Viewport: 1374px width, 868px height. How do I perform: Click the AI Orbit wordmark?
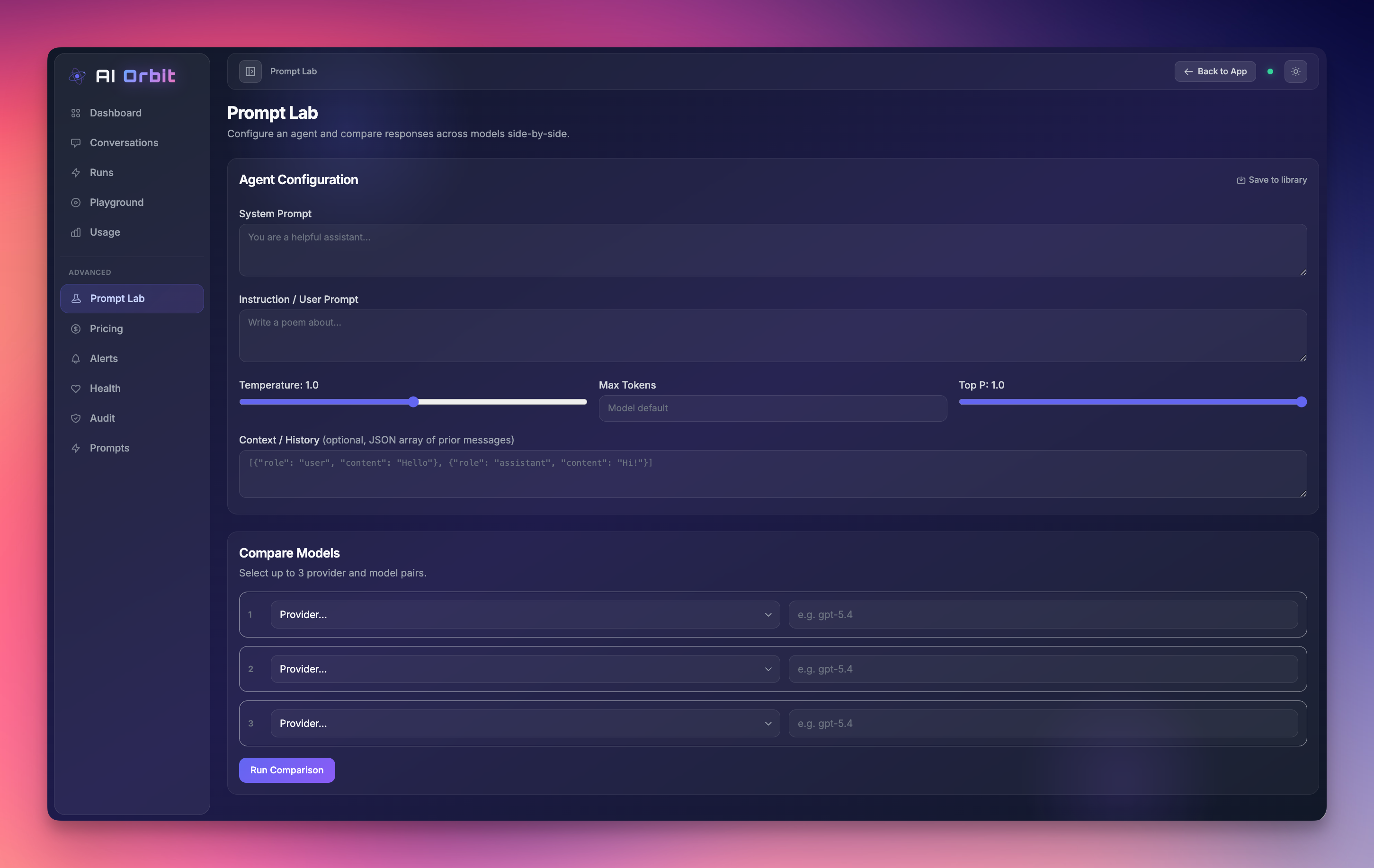click(135, 76)
